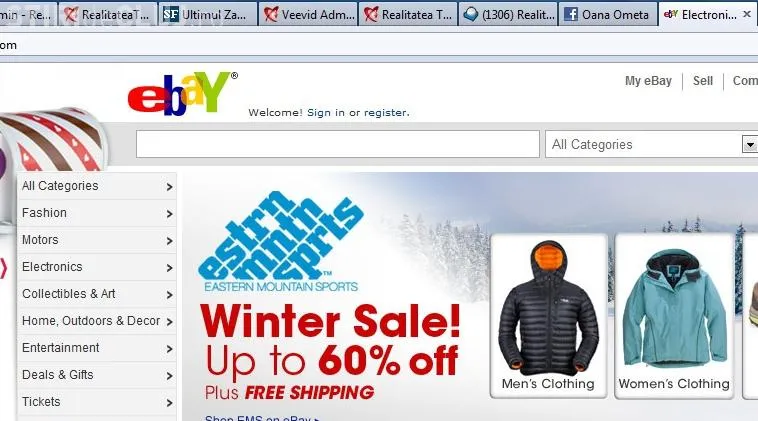Open the Women's Clothing jacket thumbnail
The width and height of the screenshot is (758, 421).
click(x=674, y=316)
